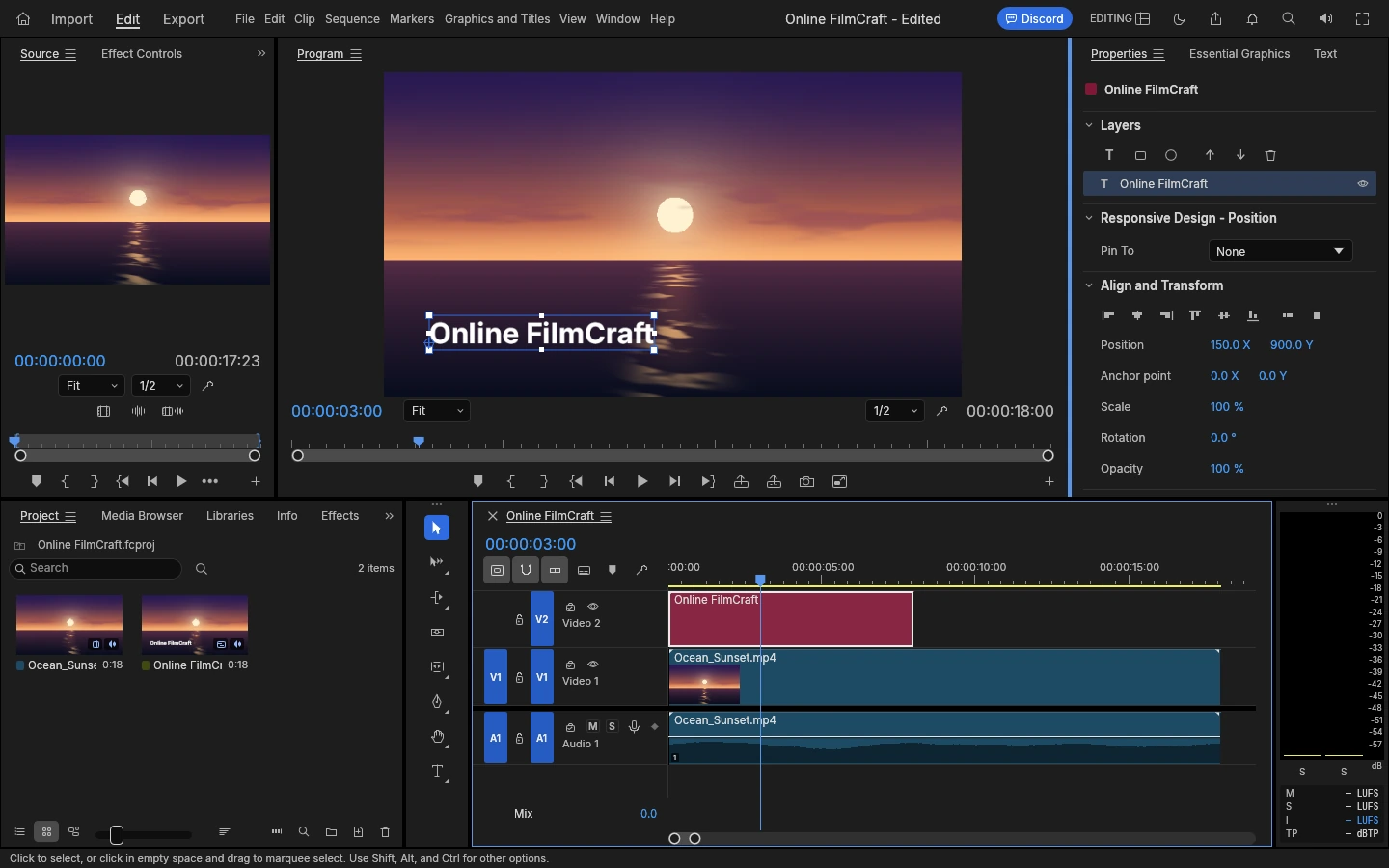Viewport: 1389px width, 868px height.
Task: Open Source monitor 1/2 resolution dropdown
Action: (x=161, y=386)
